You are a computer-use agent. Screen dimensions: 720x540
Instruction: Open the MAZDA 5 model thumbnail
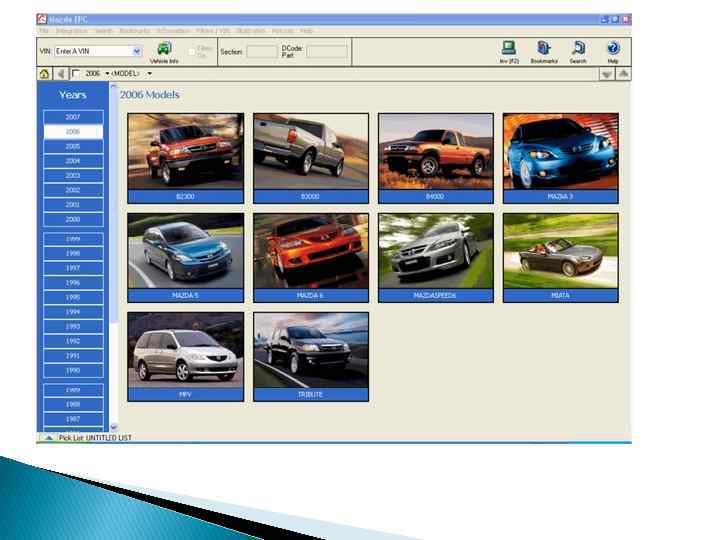186,258
